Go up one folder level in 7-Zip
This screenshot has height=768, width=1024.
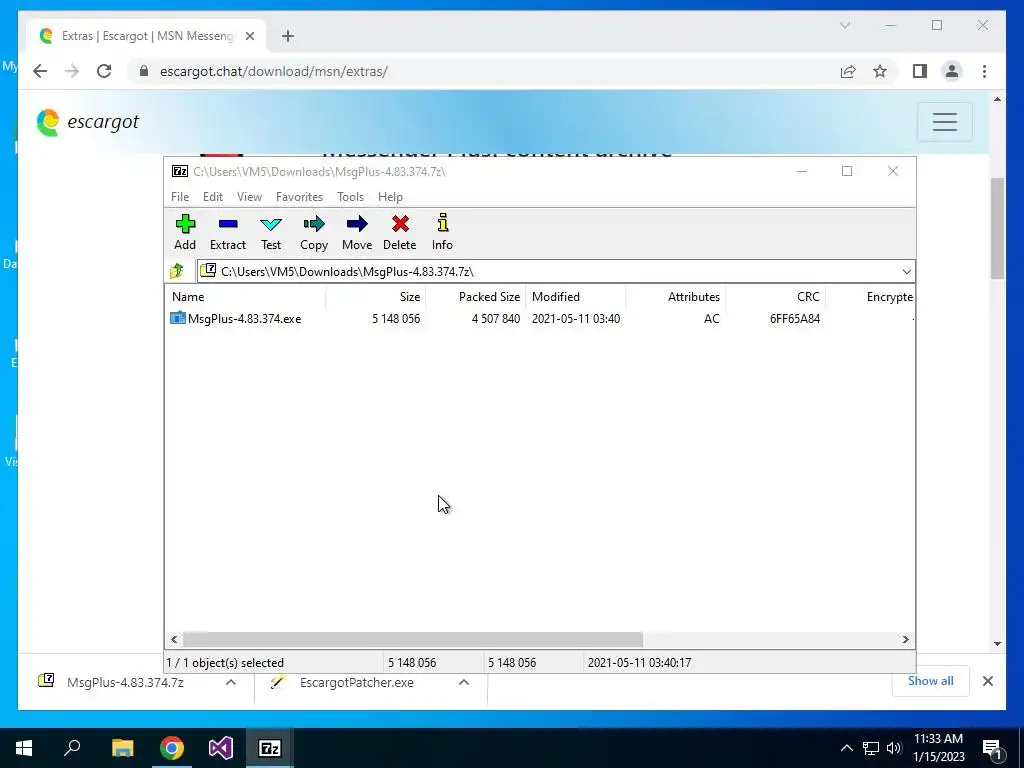[177, 271]
